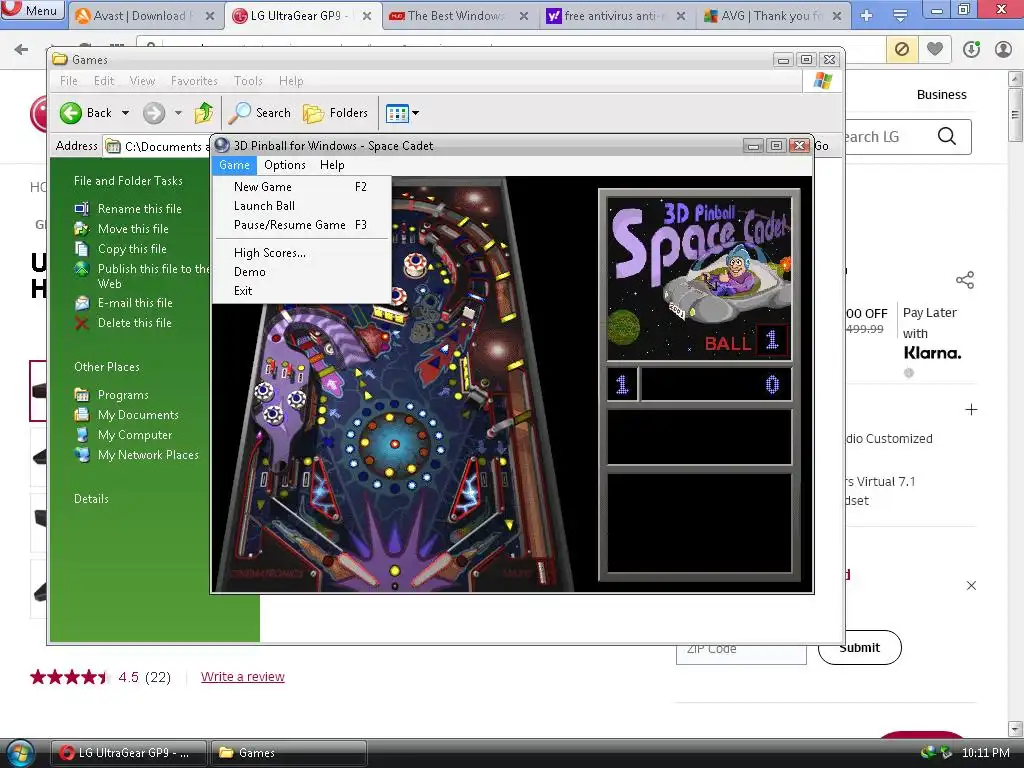Open the Back button history dropdown arrow
Screen dimensions: 1024x768
click(125, 113)
